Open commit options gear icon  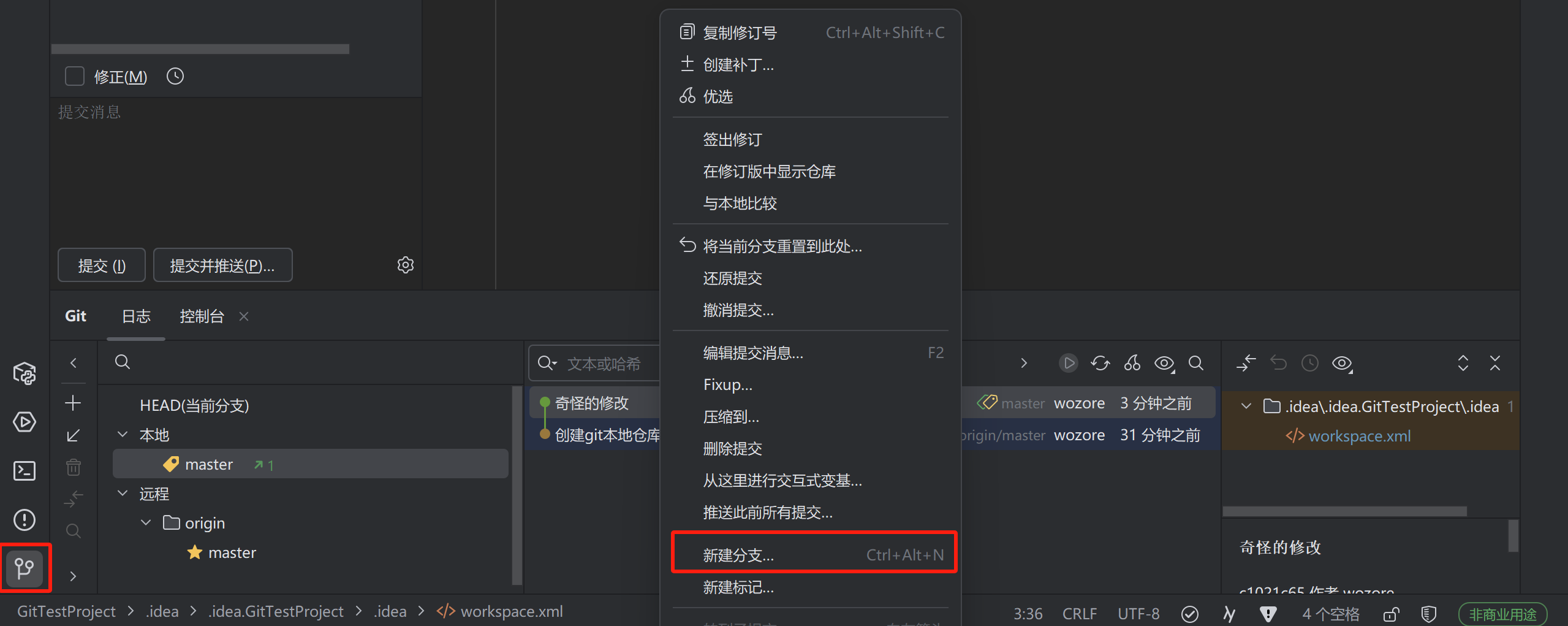(406, 265)
